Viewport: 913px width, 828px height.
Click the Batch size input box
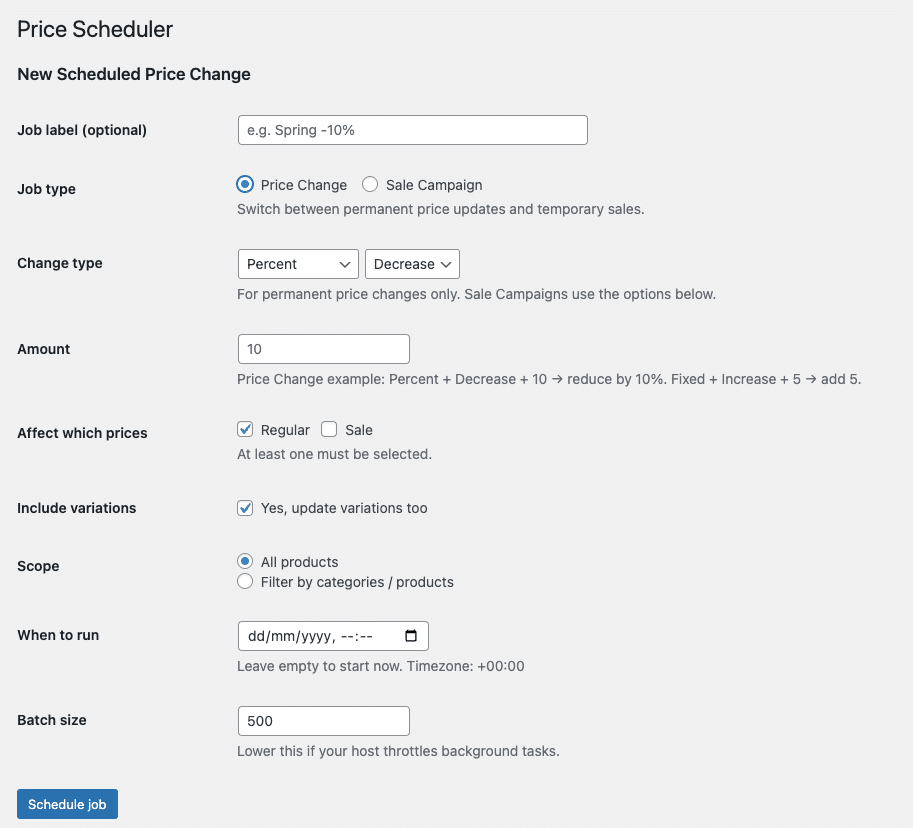[324, 721]
